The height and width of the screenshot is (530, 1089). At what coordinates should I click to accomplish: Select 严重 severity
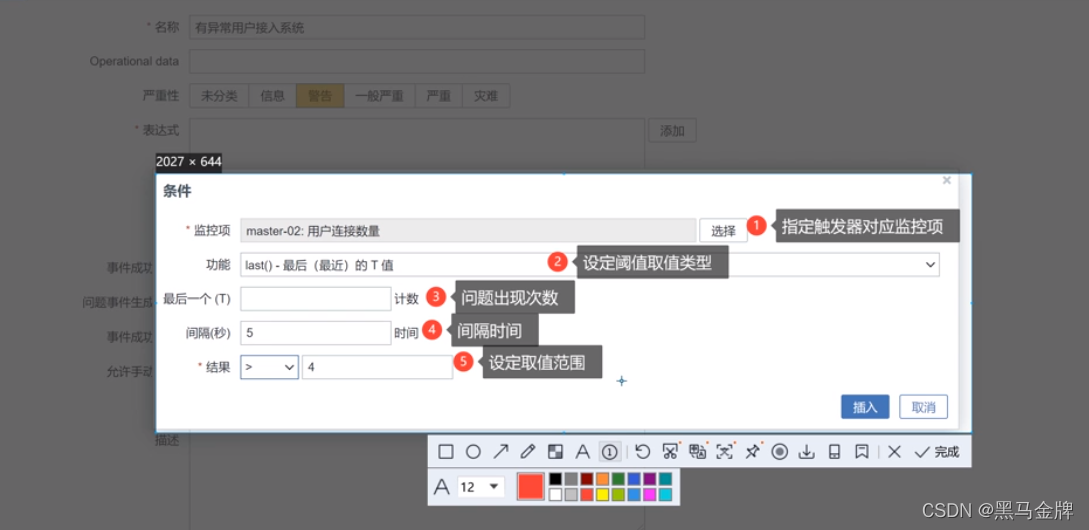[x=438, y=96]
